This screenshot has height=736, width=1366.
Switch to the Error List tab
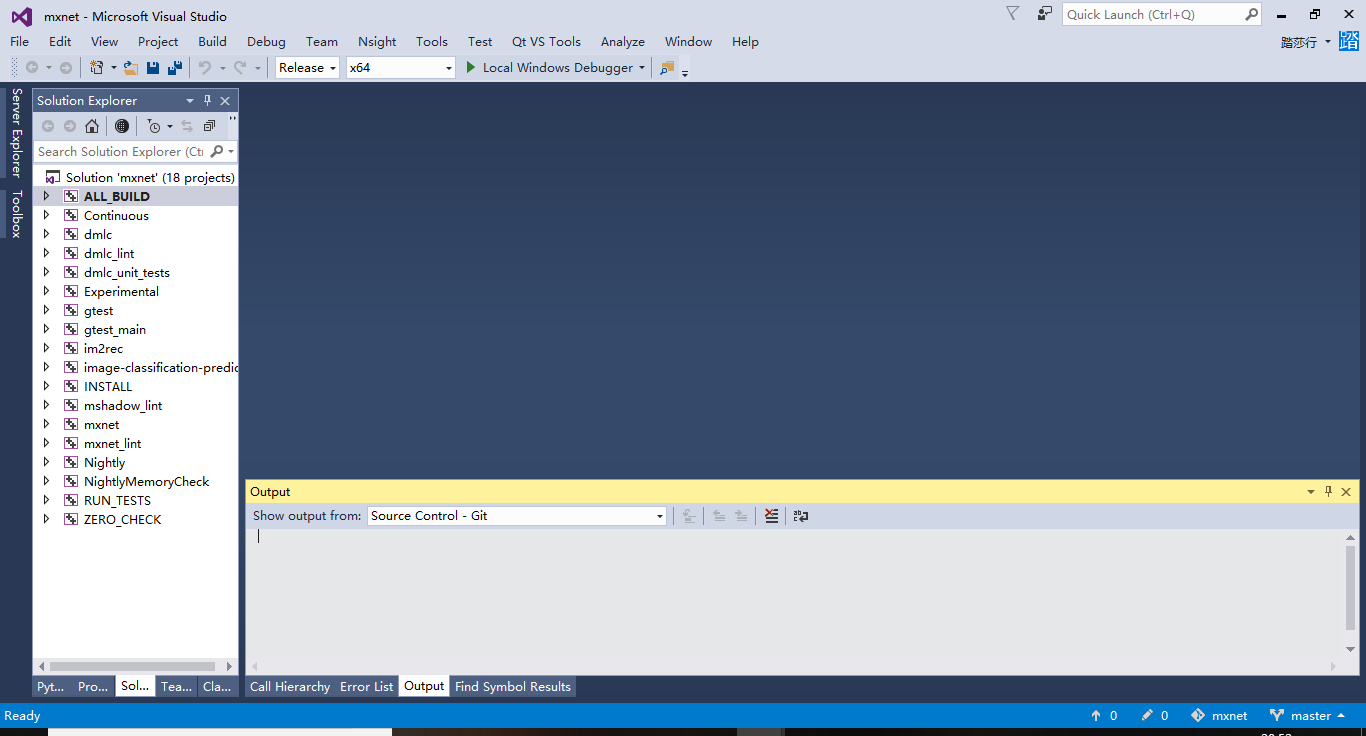coord(367,686)
